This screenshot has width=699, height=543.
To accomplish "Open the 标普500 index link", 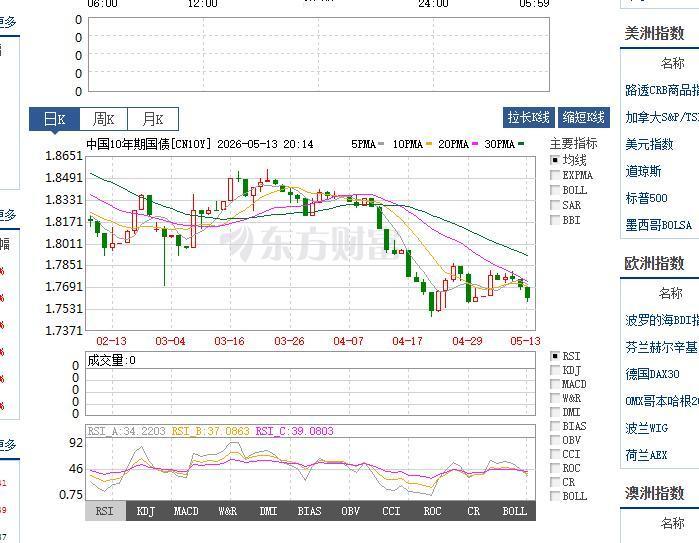I will pyautogui.click(x=646, y=198).
